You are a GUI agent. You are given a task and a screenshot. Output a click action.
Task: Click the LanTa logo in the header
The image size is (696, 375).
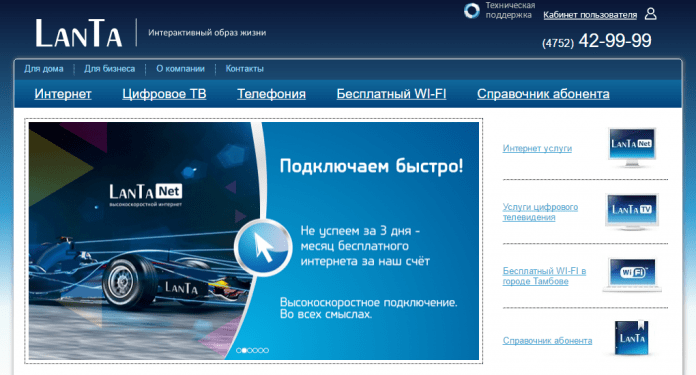click(79, 33)
